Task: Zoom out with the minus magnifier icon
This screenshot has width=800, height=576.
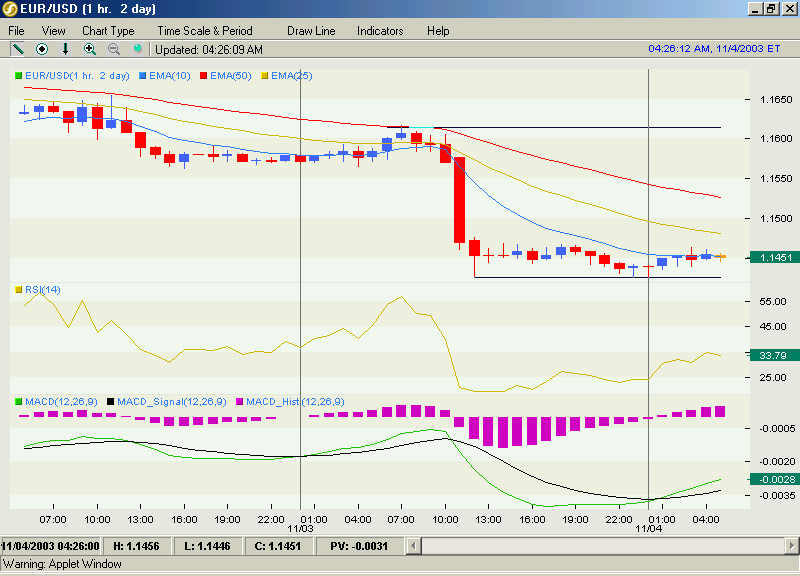Action: click(x=114, y=49)
